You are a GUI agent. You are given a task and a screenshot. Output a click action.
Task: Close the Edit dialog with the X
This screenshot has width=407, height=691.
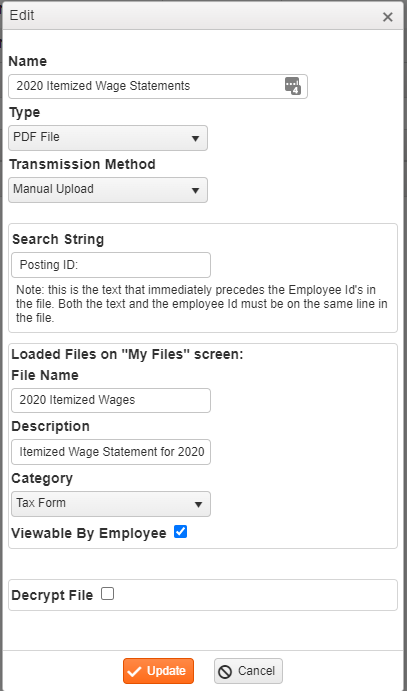click(x=388, y=17)
